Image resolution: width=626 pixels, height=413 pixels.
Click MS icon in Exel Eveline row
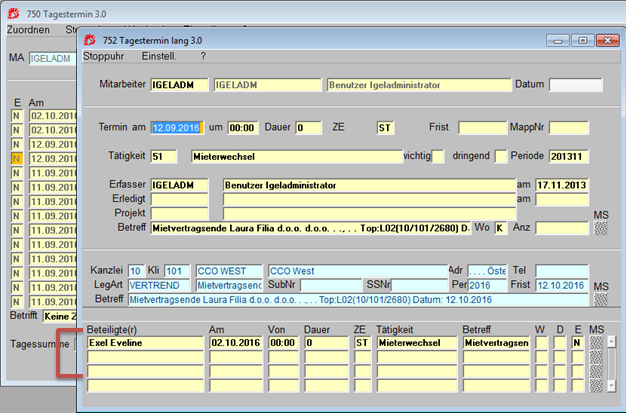coord(596,343)
